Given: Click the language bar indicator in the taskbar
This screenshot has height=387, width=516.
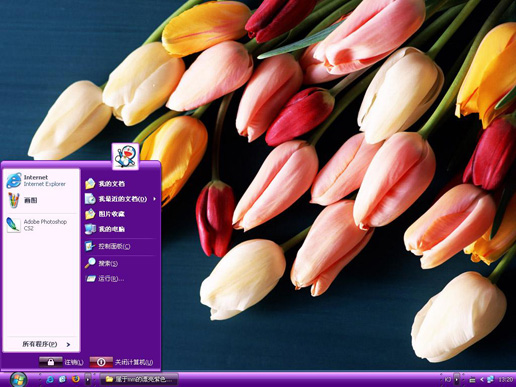Looking at the screenshot, I should point(448,380).
